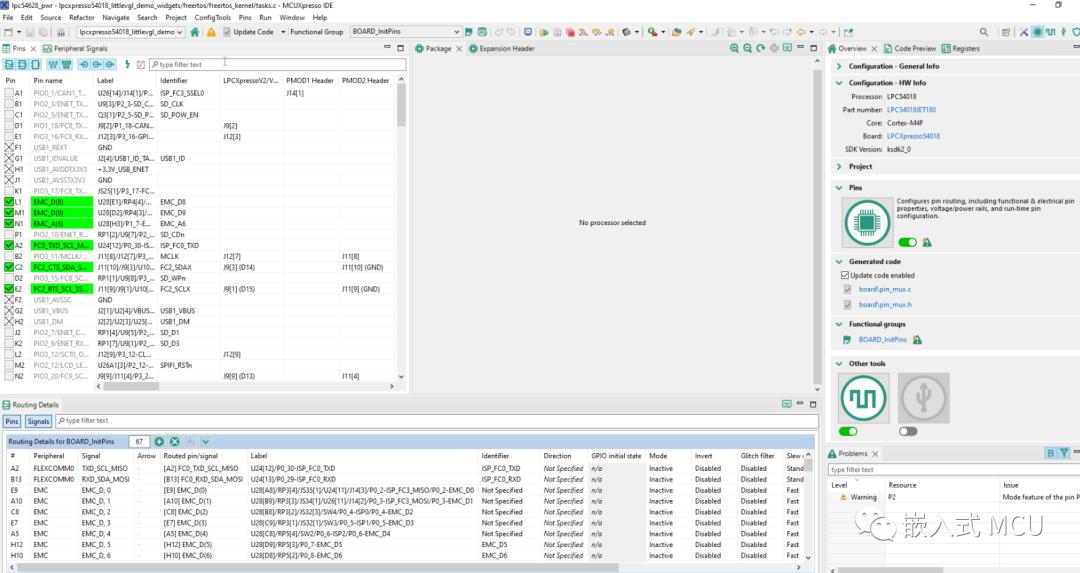Collapse the Generated code section
Viewport: 1080px width, 573px height.
pyautogui.click(x=839, y=262)
